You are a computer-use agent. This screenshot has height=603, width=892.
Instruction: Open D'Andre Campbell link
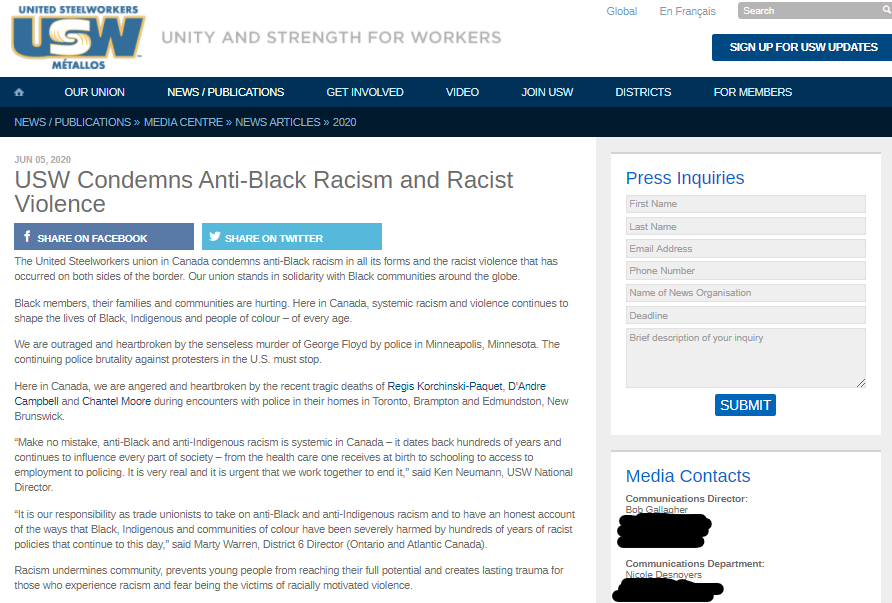tap(527, 386)
